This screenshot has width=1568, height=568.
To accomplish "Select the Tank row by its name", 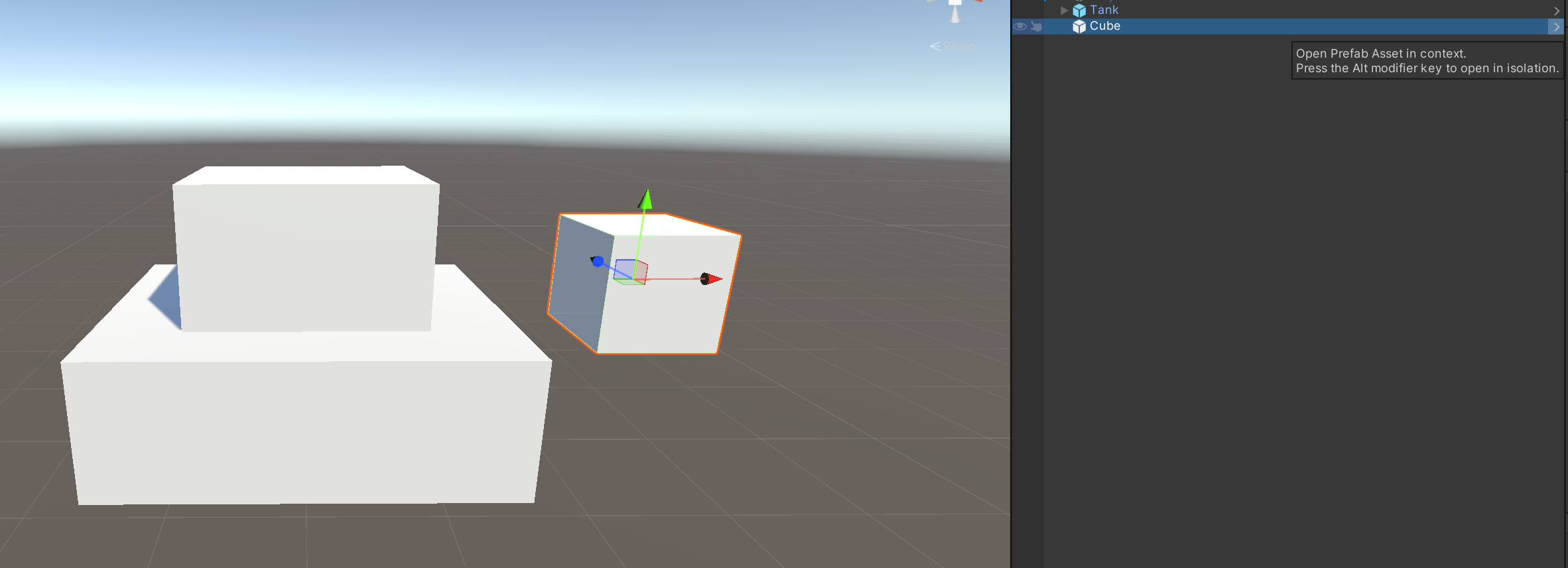I will coord(1104,10).
